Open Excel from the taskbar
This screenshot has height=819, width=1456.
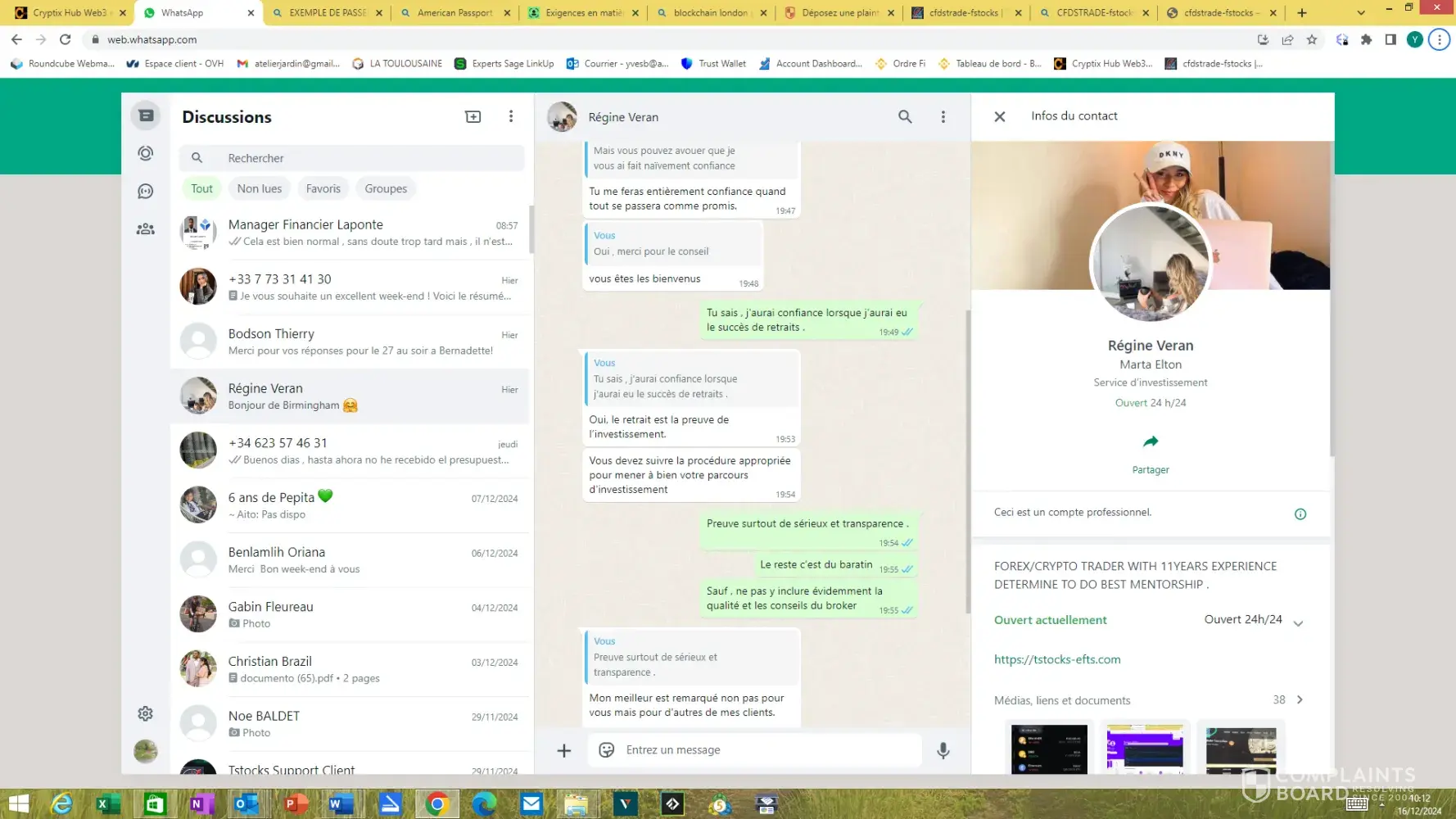pyautogui.click(x=107, y=804)
